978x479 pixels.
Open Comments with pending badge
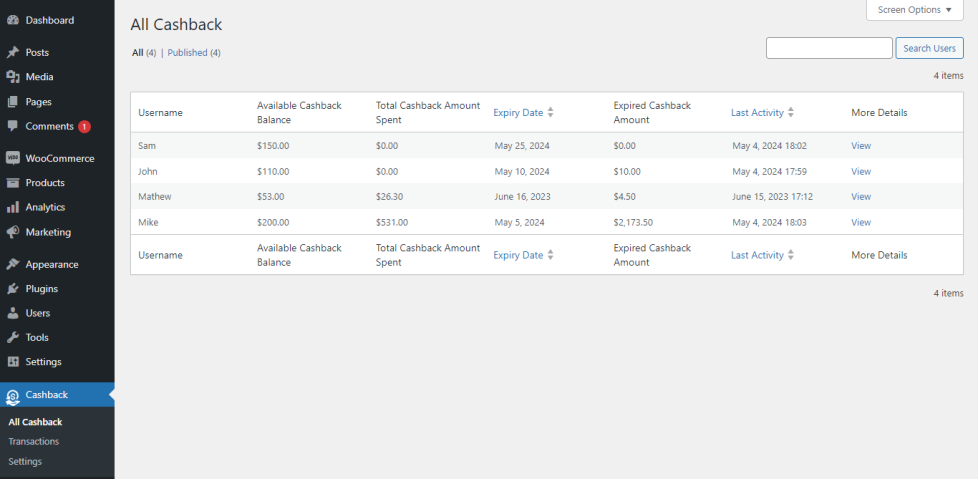tap(50, 126)
